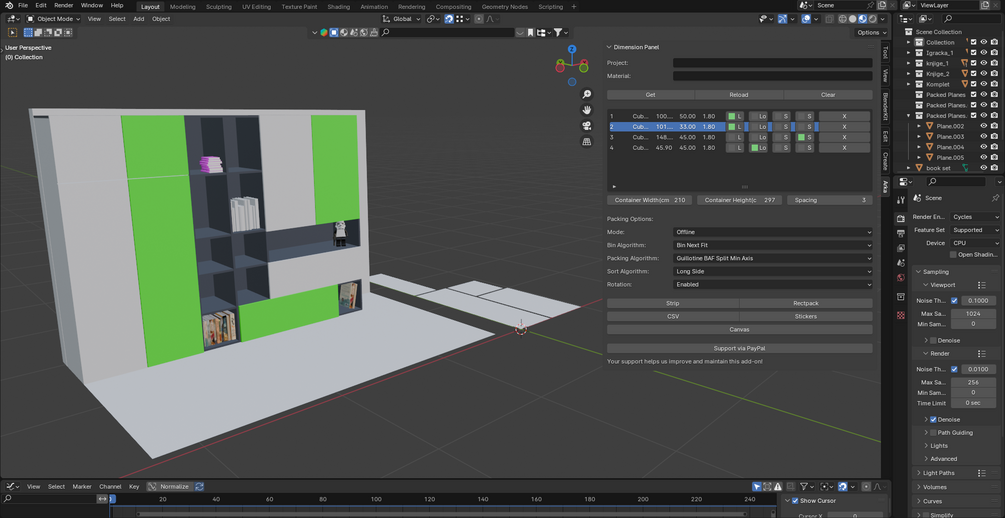Click the pan hand icon in viewport
1005x518 pixels.
[587, 110]
